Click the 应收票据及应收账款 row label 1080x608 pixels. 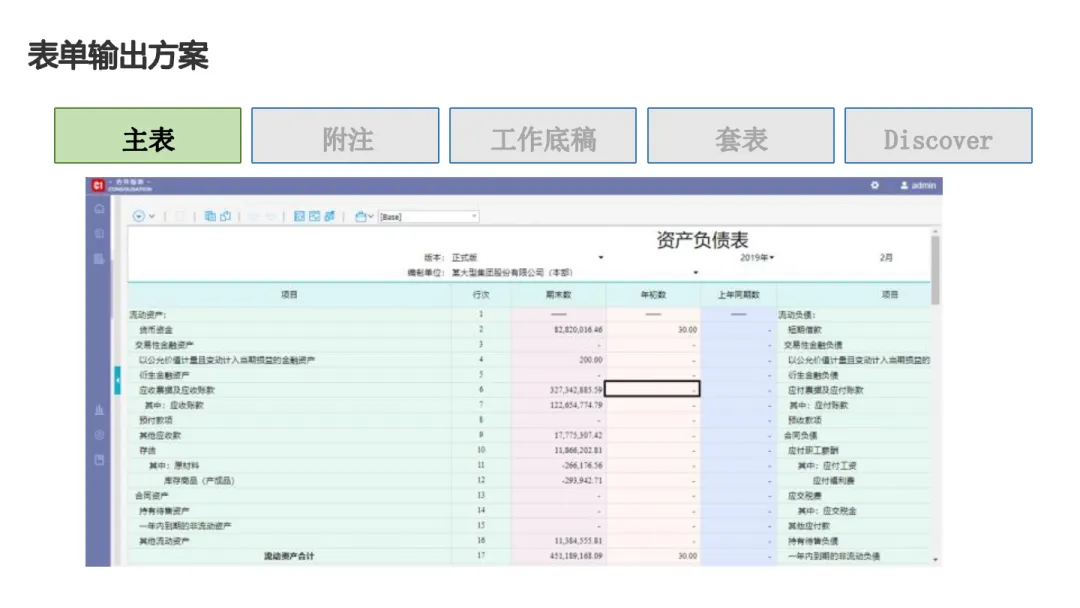pos(176,390)
